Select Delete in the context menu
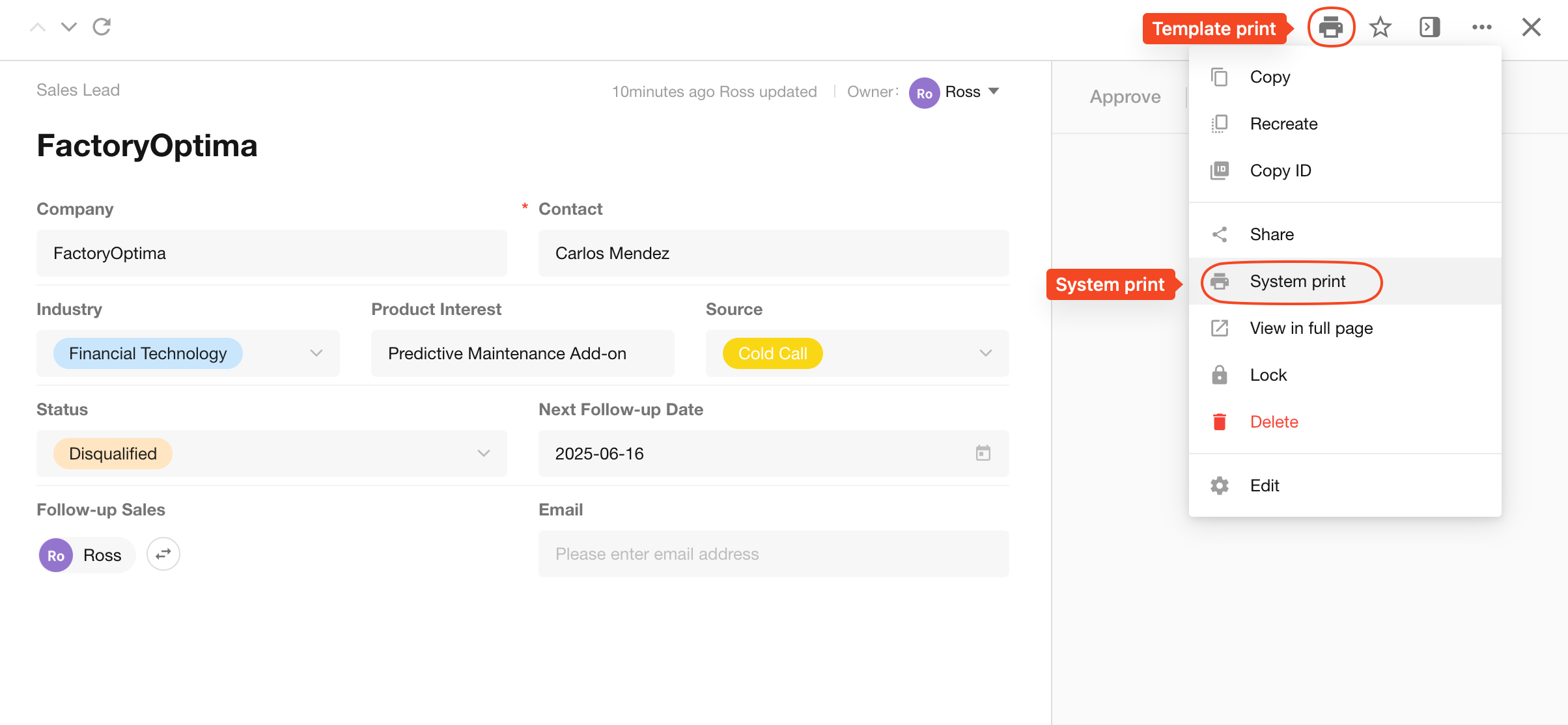This screenshot has width=1568, height=725. coord(1274,422)
